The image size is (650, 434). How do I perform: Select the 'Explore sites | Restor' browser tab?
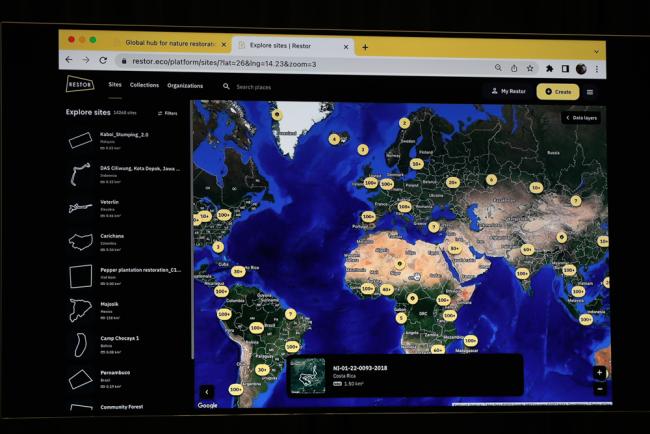tap(293, 46)
